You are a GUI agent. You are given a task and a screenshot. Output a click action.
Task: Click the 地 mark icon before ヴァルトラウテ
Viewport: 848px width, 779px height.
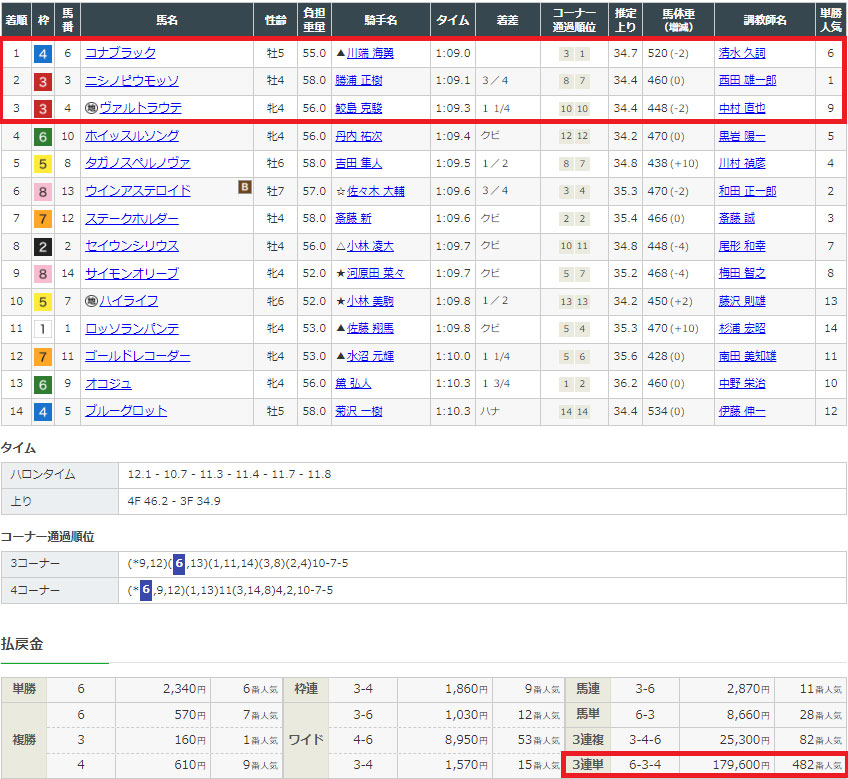(91, 108)
